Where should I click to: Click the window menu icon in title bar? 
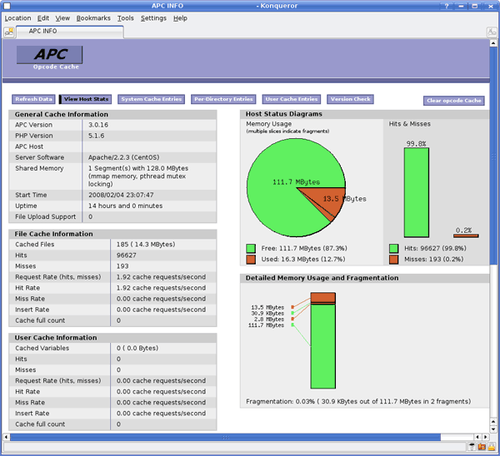click(x=7, y=6)
